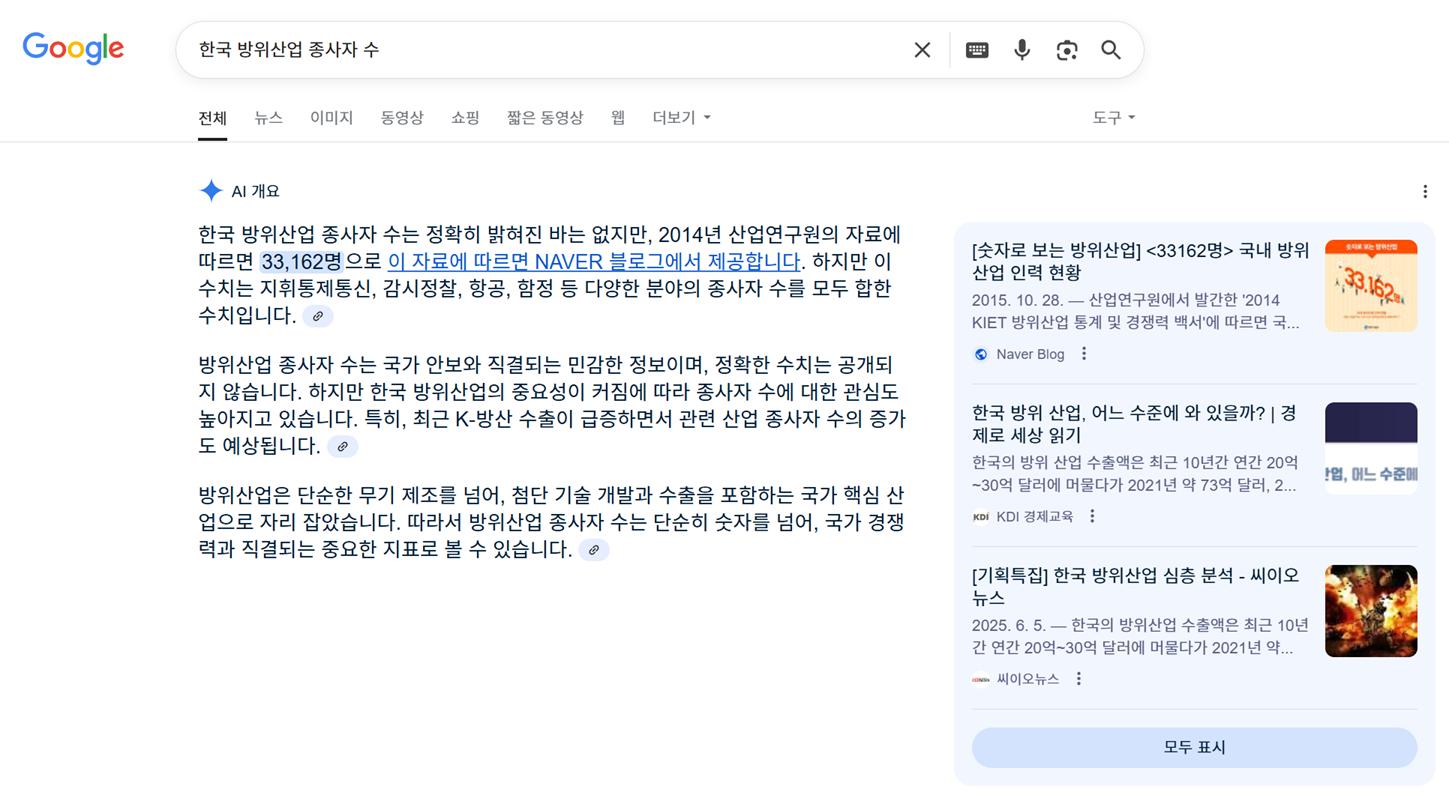The width and height of the screenshot is (1449, 795).
Task: Click source link chip after third paragraph
Action: tap(593, 550)
